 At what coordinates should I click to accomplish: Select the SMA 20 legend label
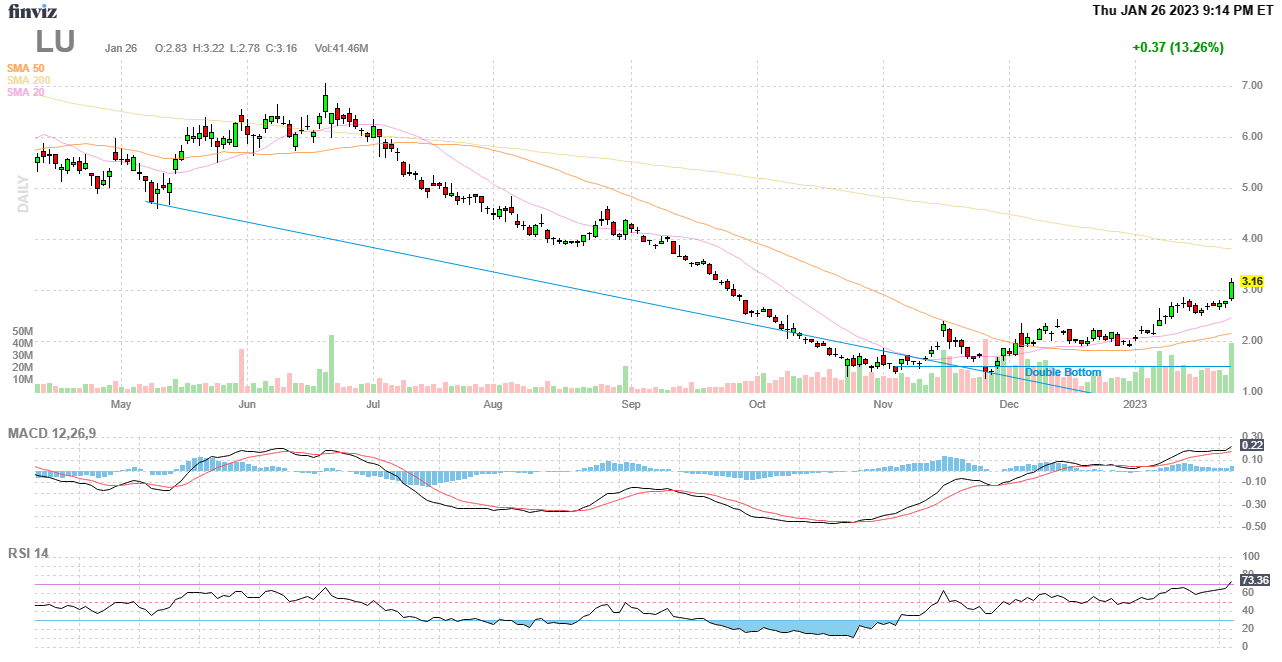25,92
